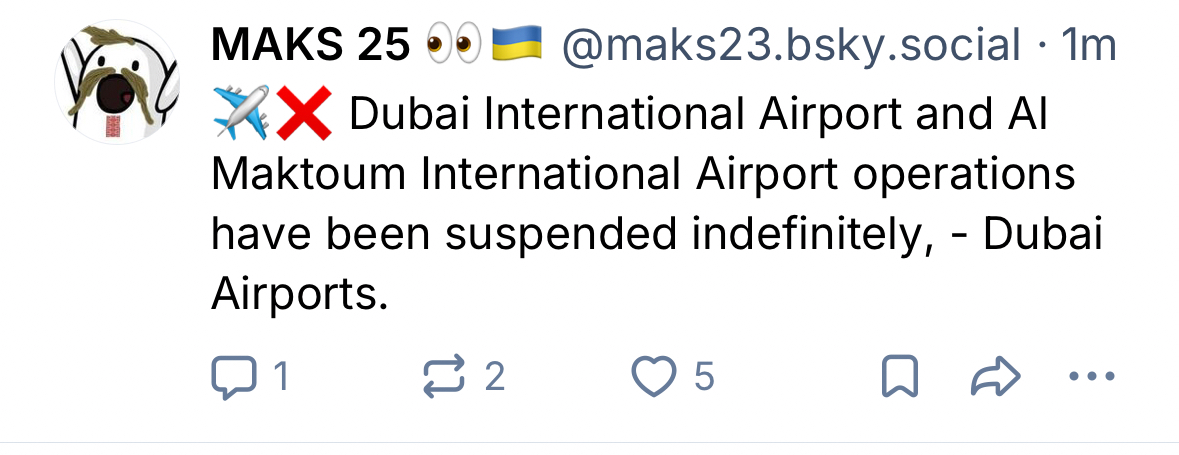
Task: Click the reply count number 1
Action: [281, 376]
